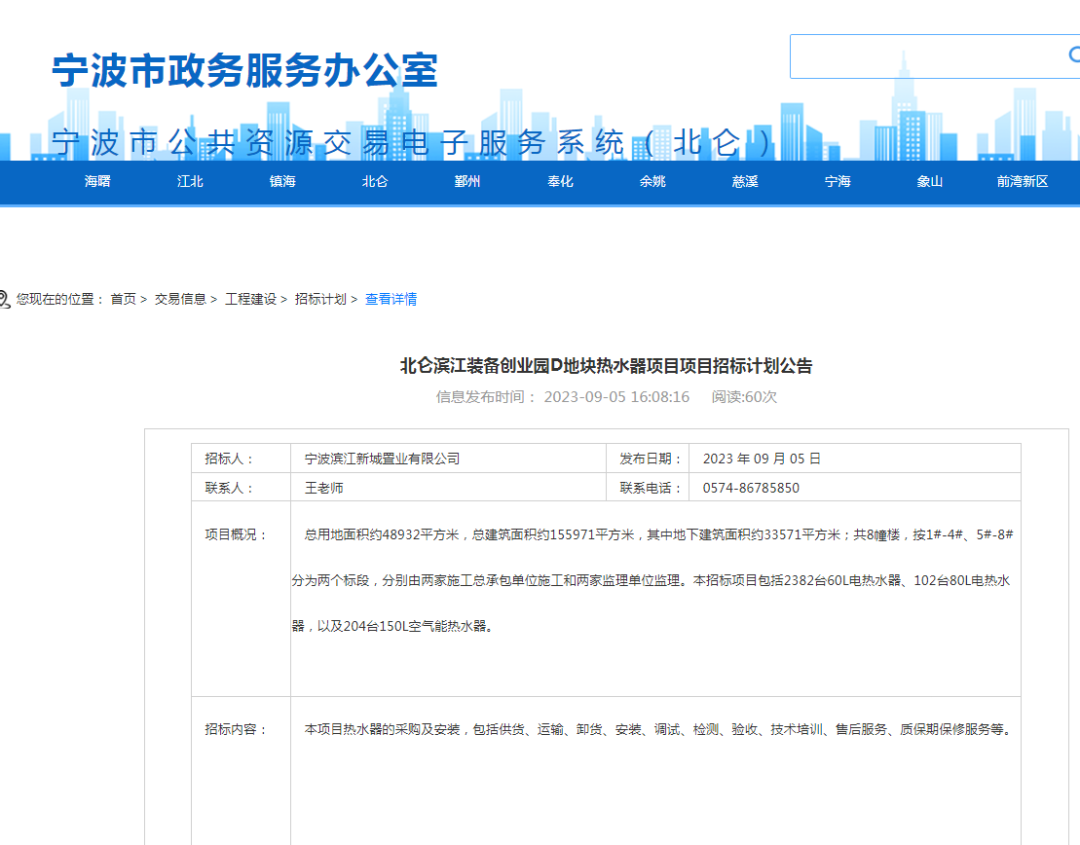This screenshot has width=1080, height=845.
Task: Click the search magnifier icon
Action: [x=1073, y=54]
